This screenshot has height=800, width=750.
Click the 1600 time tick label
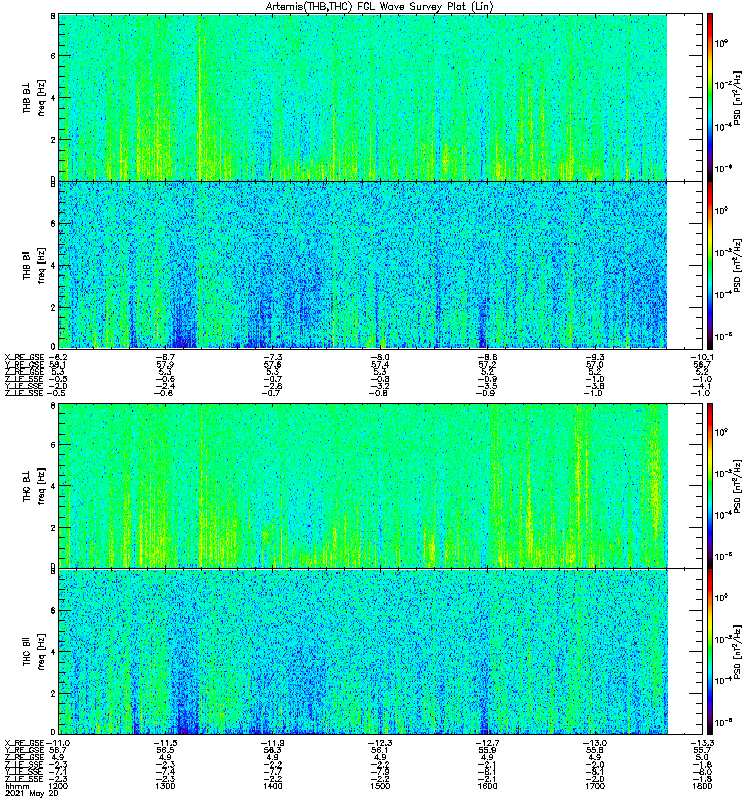(x=487, y=786)
